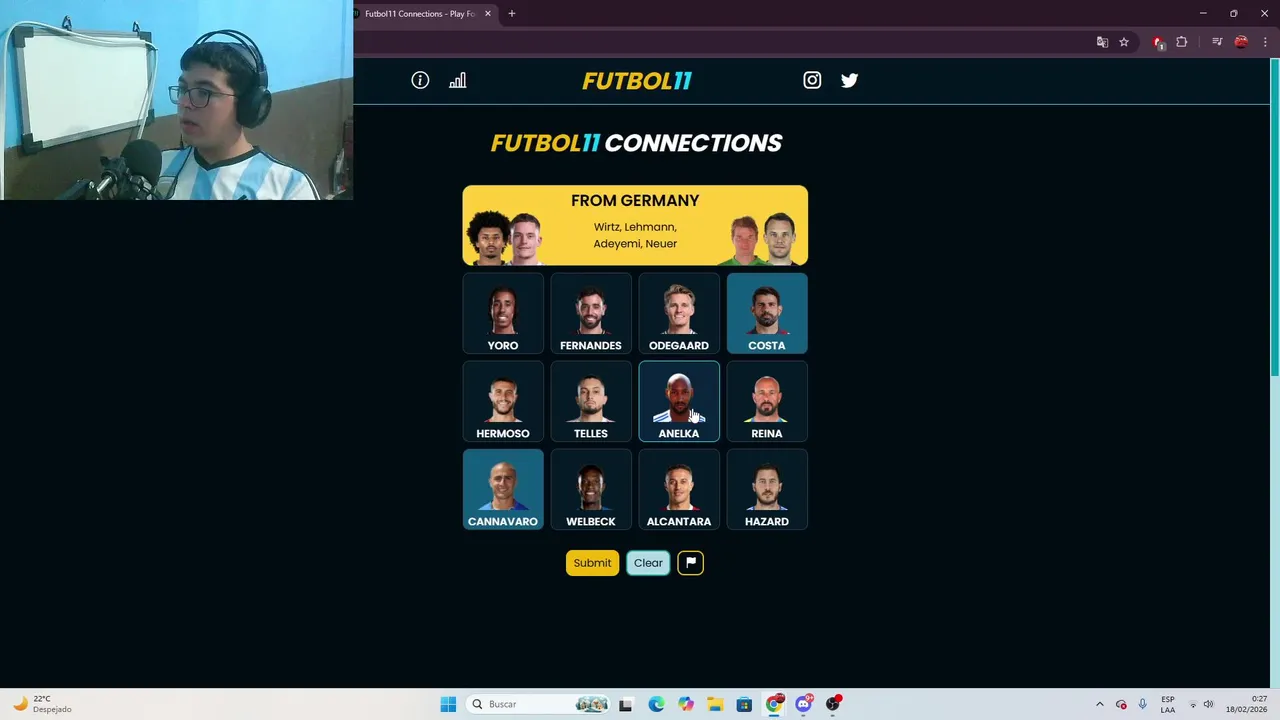Open the Instagram icon link
This screenshot has height=720, width=1280.
pos(812,80)
